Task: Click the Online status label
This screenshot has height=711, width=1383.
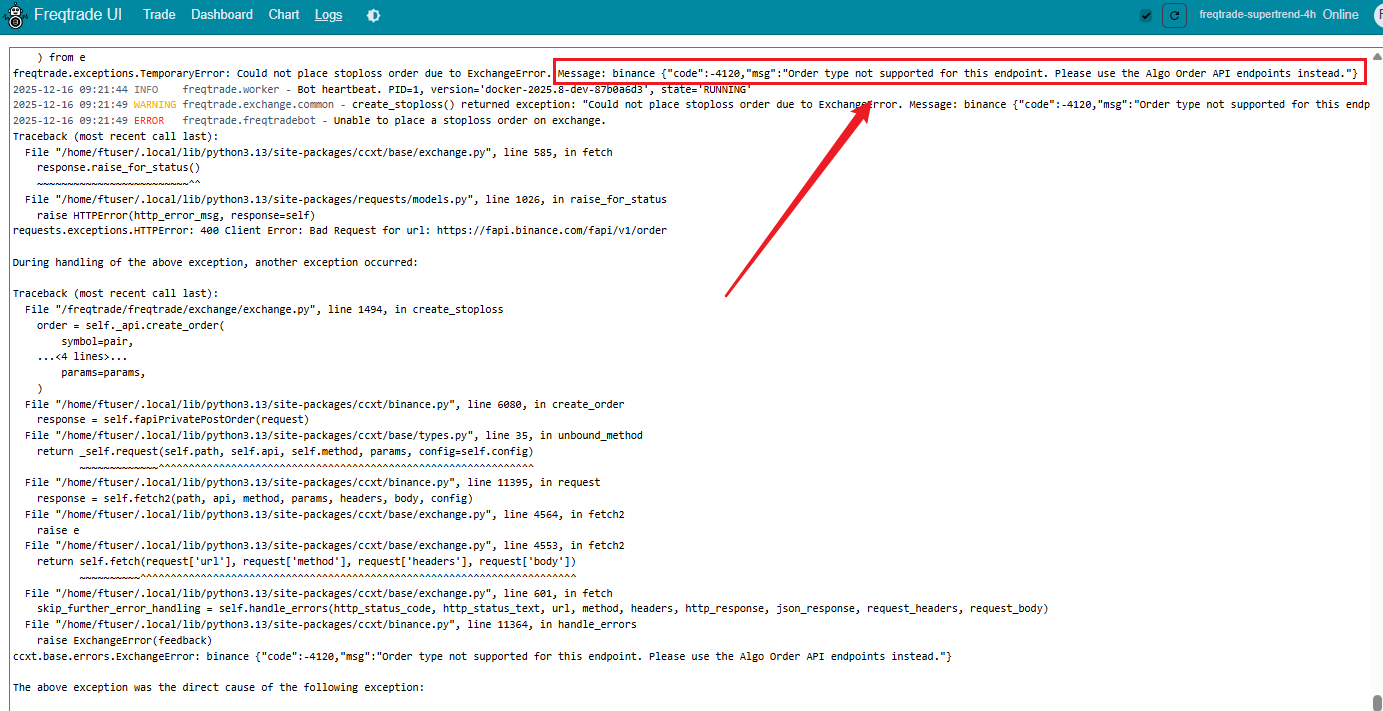Action: click(x=1340, y=15)
